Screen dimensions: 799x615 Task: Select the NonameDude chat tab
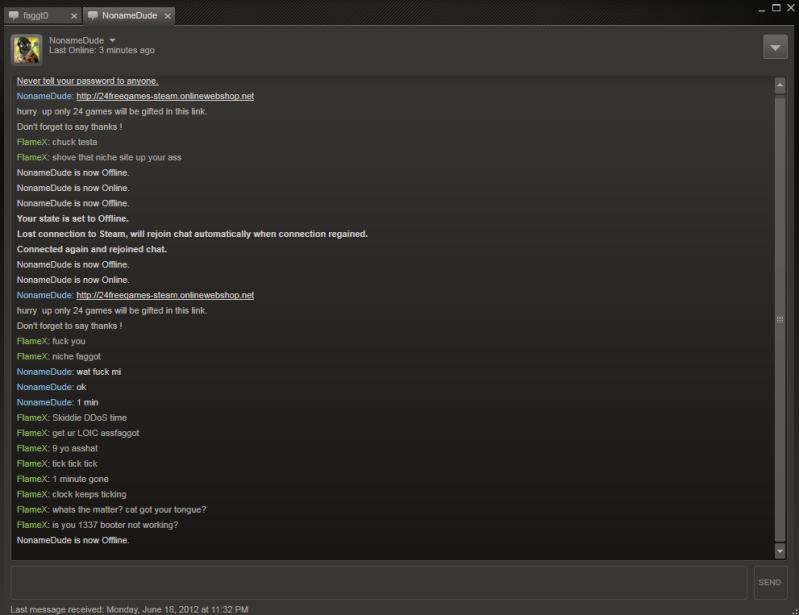pos(129,16)
